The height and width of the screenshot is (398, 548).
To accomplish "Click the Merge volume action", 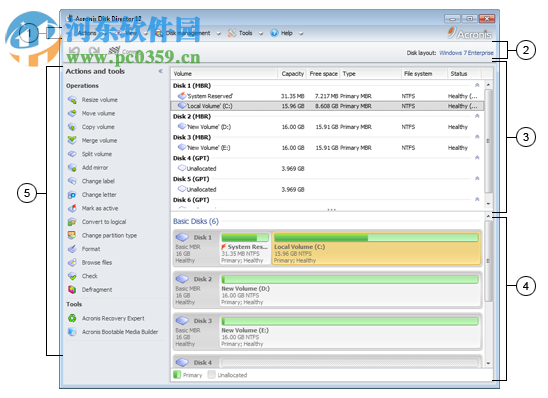I will (x=99, y=140).
